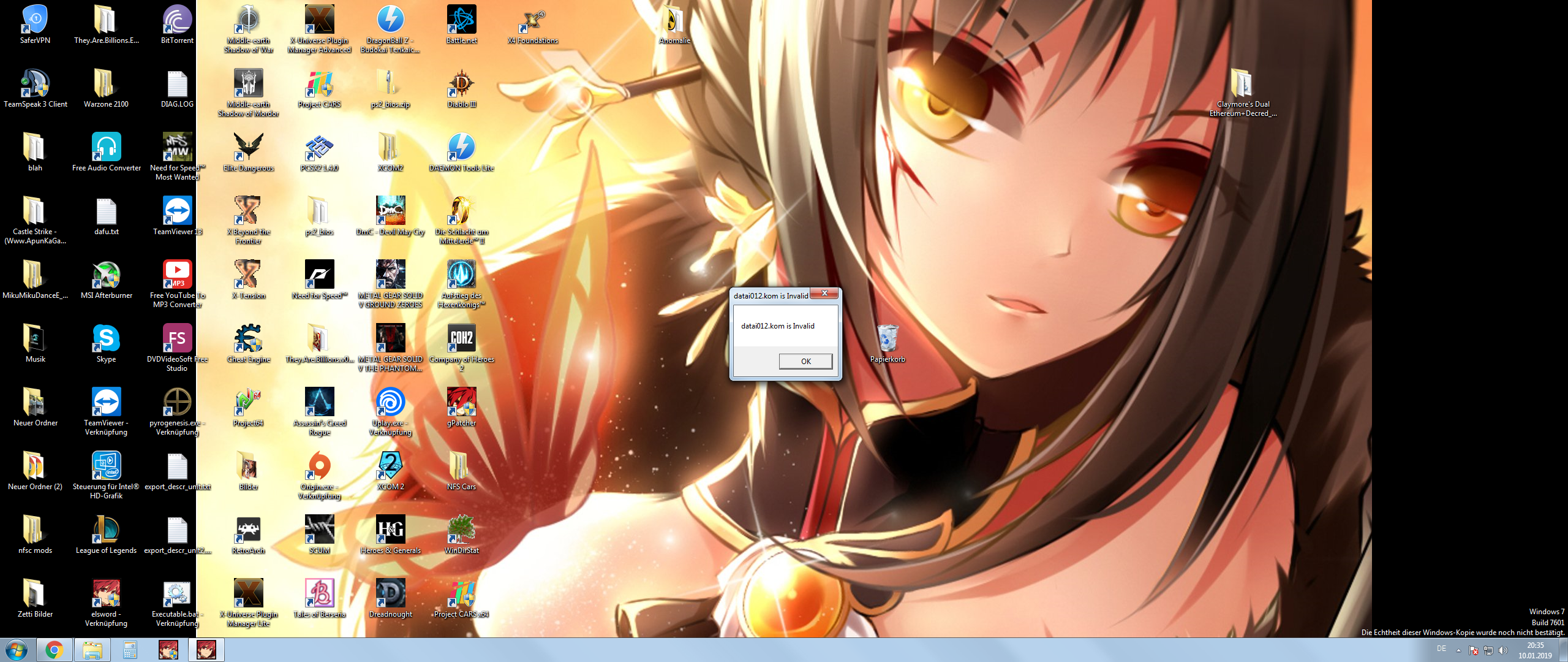The height and width of the screenshot is (662, 1568).
Task: Select Need for Speed Most Wanted shortcut
Action: (x=177, y=156)
